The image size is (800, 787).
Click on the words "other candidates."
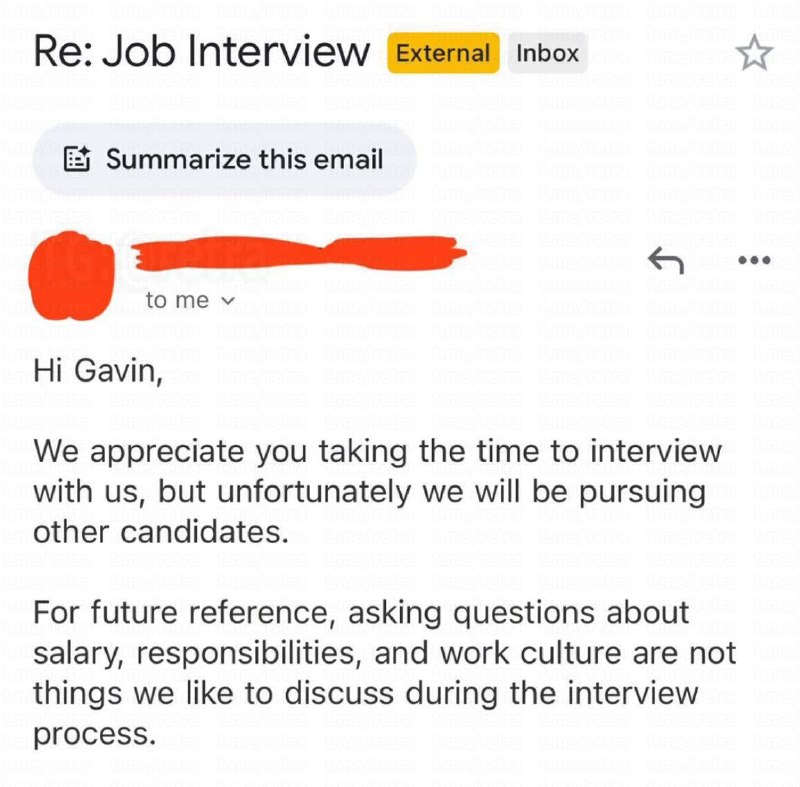(160, 532)
